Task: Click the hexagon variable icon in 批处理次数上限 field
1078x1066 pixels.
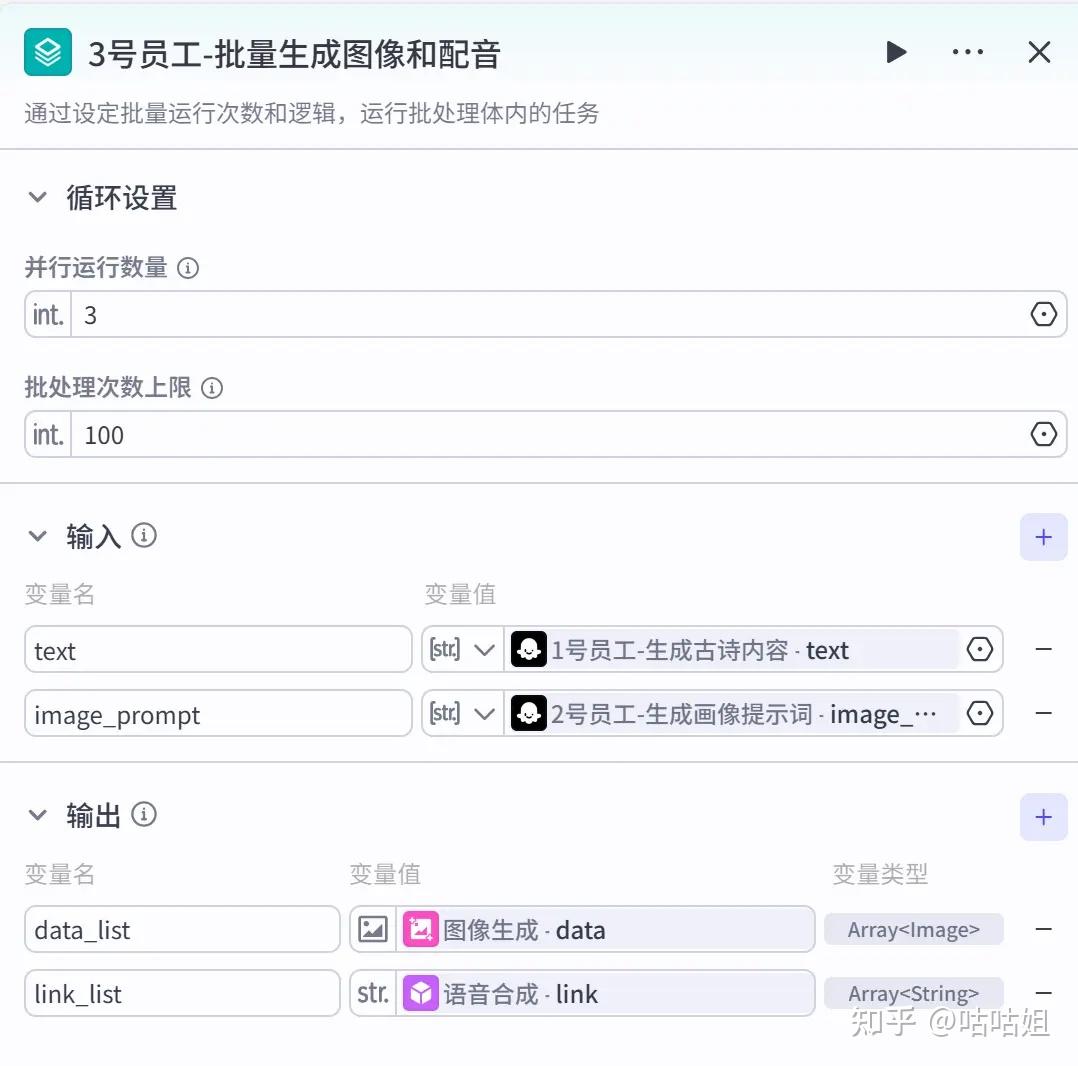Action: tap(1043, 435)
